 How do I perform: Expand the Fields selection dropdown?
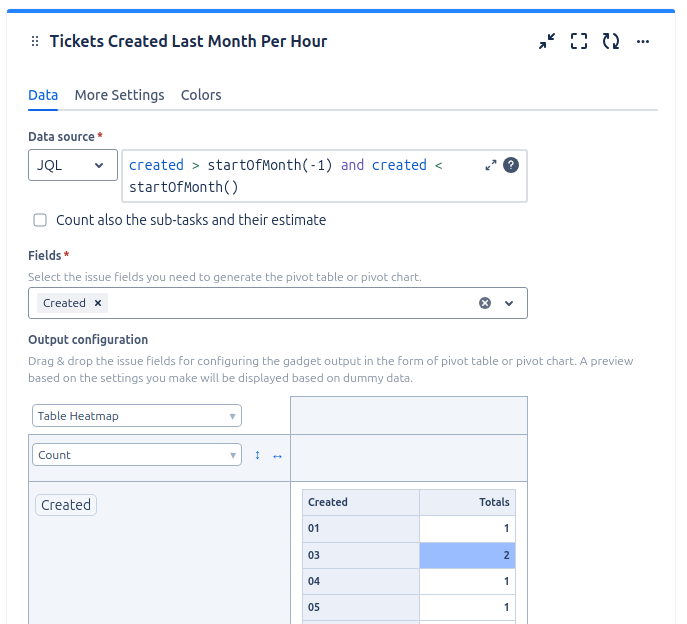click(509, 303)
